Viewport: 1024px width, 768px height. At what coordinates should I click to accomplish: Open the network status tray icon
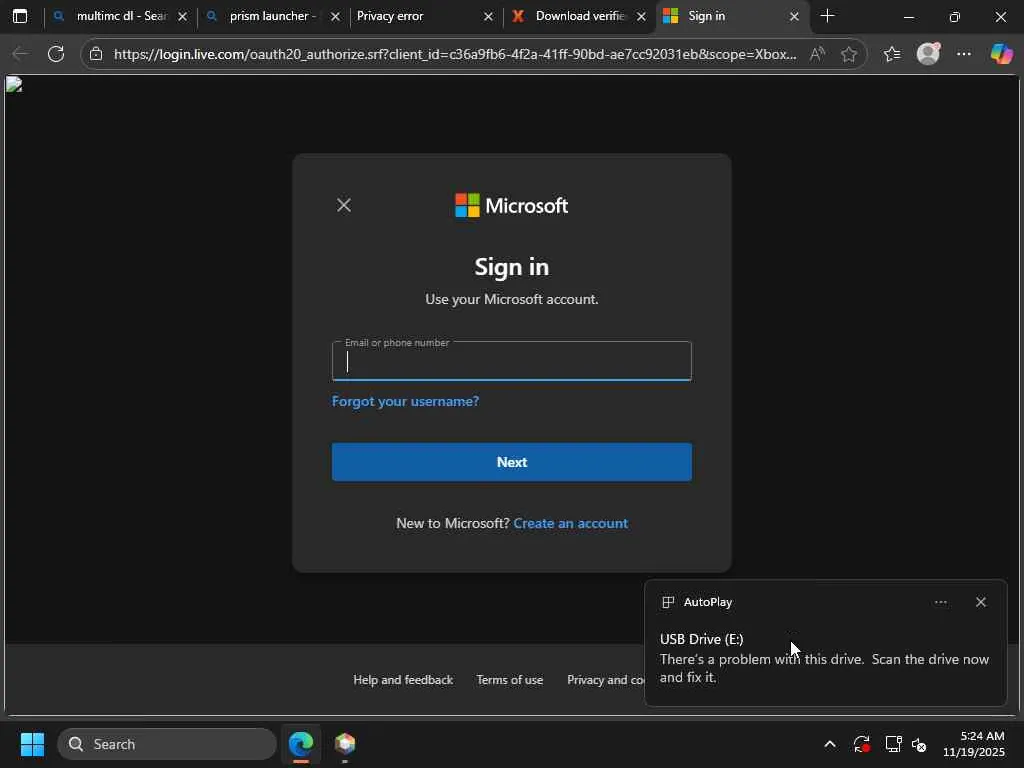click(x=893, y=744)
